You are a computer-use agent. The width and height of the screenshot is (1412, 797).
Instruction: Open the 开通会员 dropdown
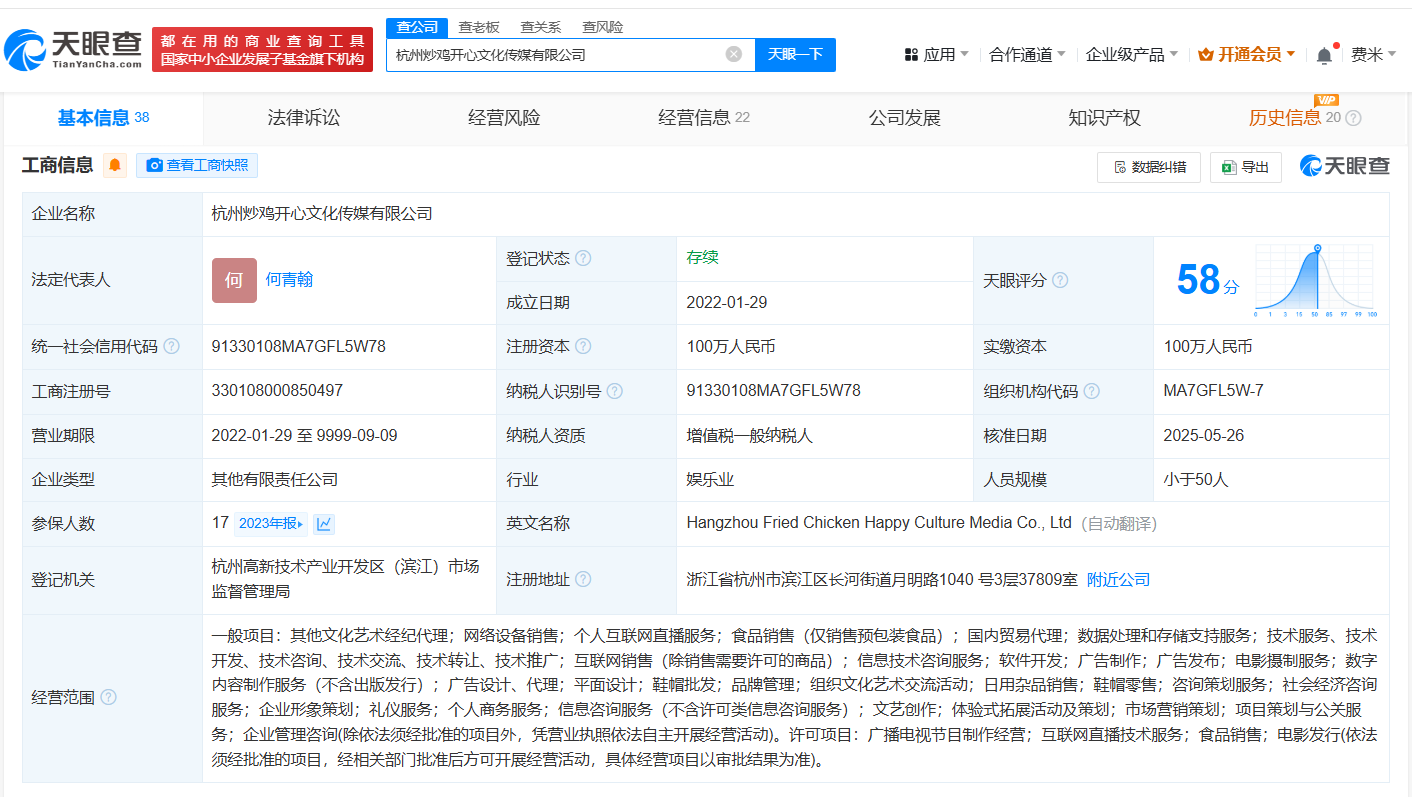tap(1246, 54)
